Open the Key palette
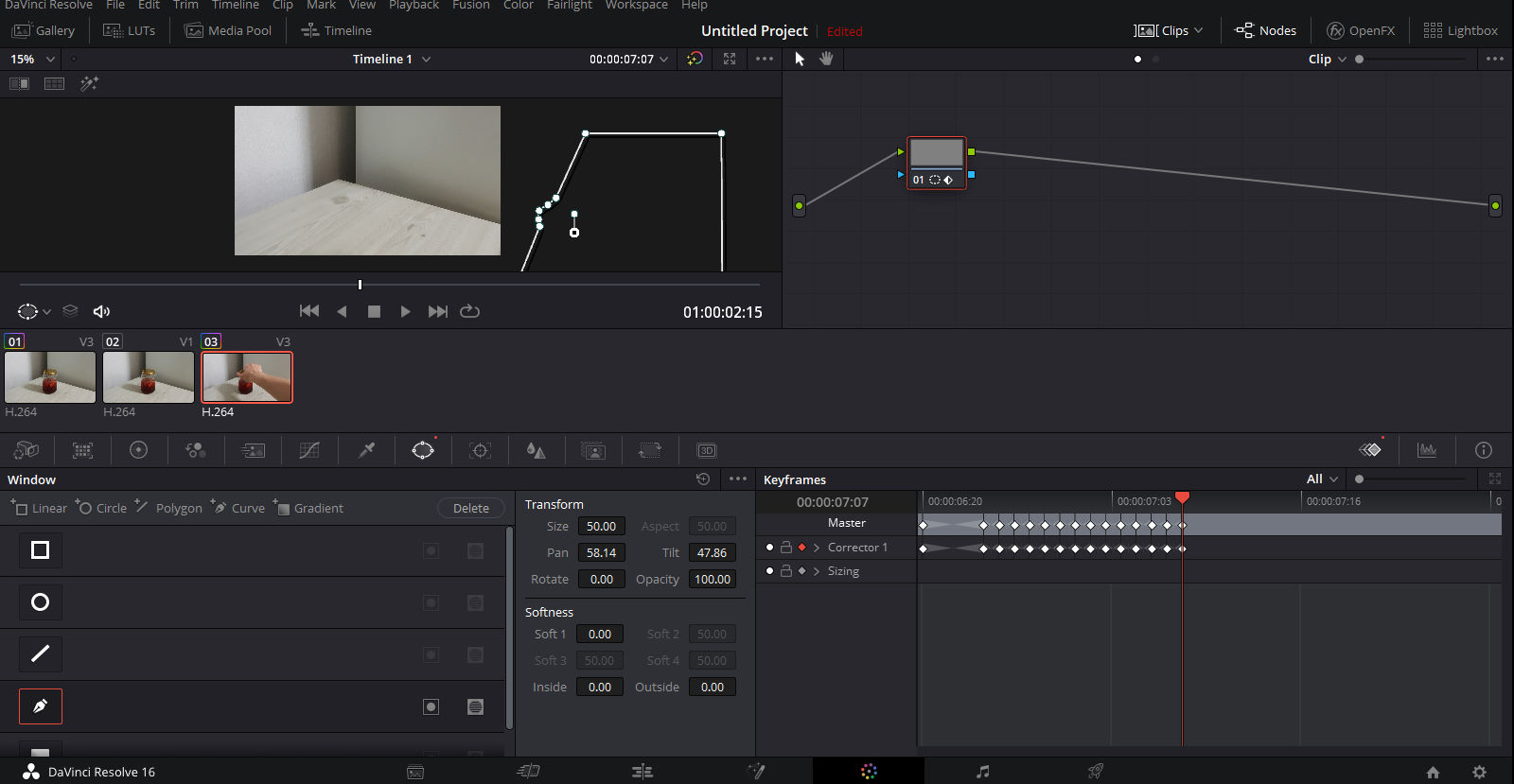The height and width of the screenshot is (784, 1514). click(x=593, y=450)
